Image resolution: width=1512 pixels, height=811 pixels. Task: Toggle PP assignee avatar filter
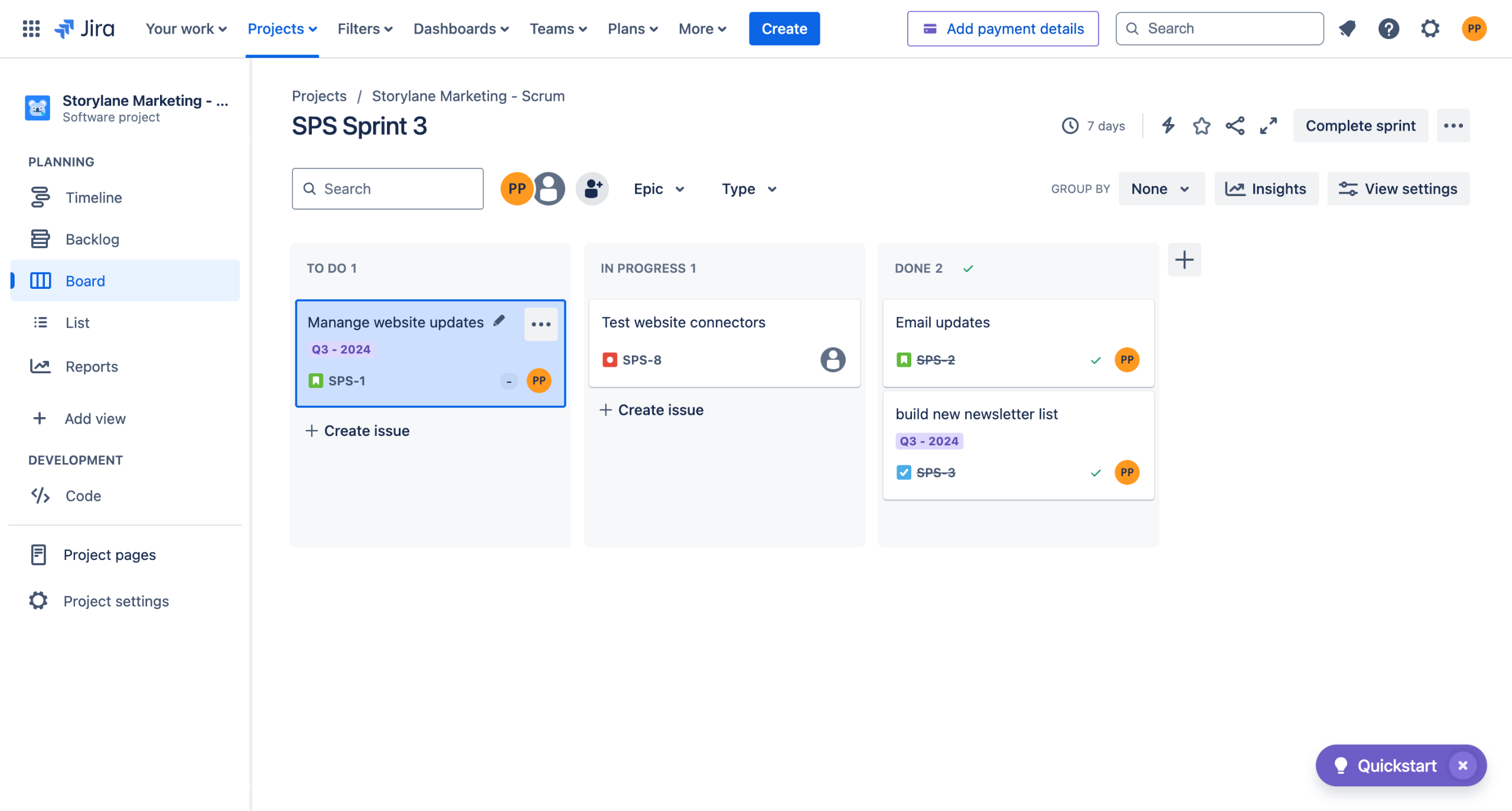click(516, 189)
